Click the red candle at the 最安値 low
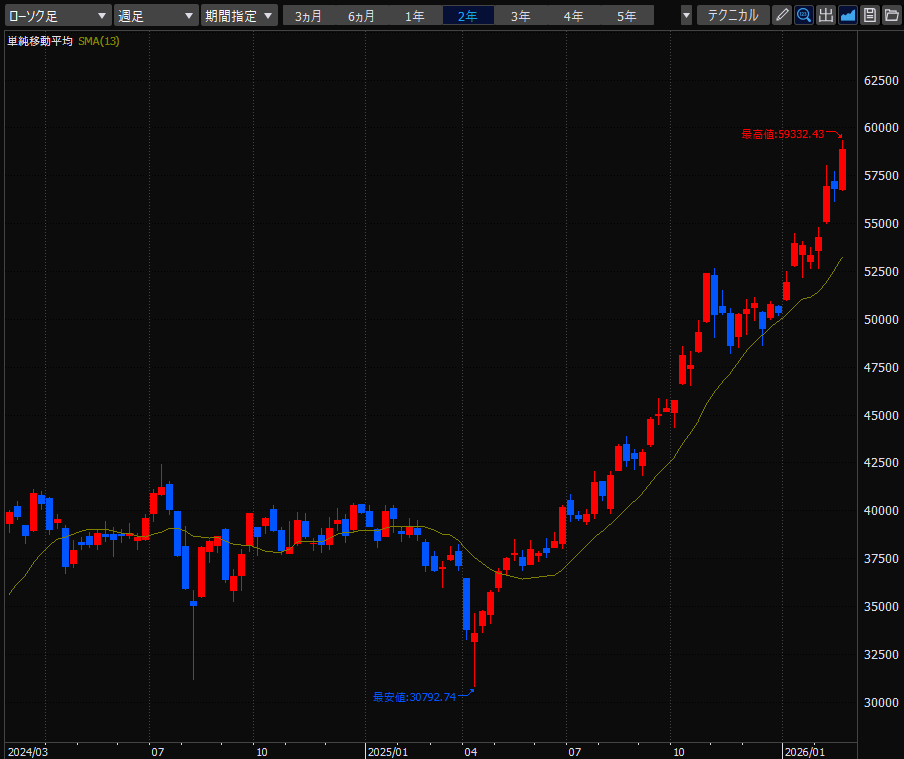 click(x=474, y=637)
